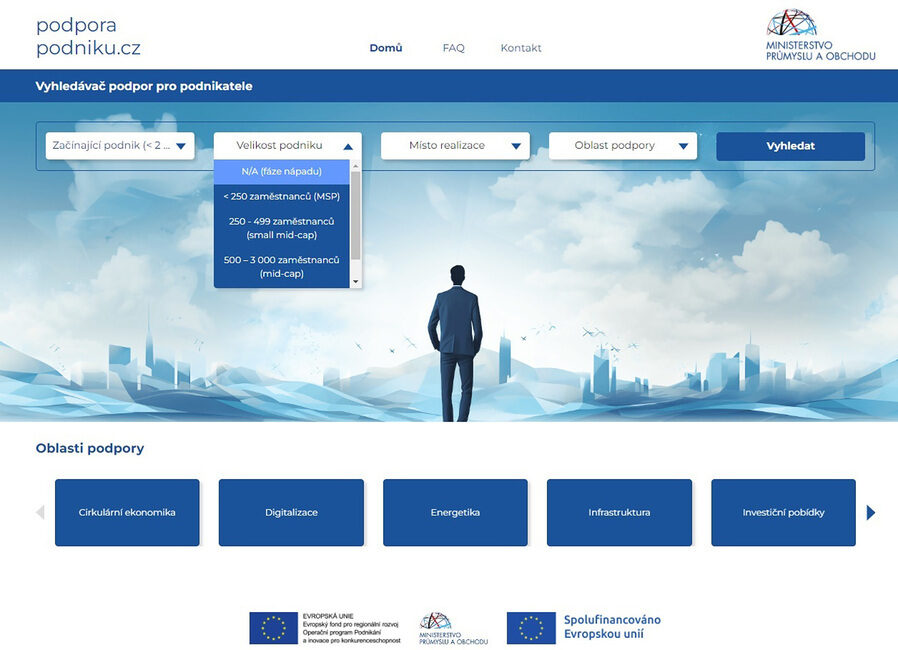Expand the Místo realizace dropdown
898x650 pixels.
[455, 146]
